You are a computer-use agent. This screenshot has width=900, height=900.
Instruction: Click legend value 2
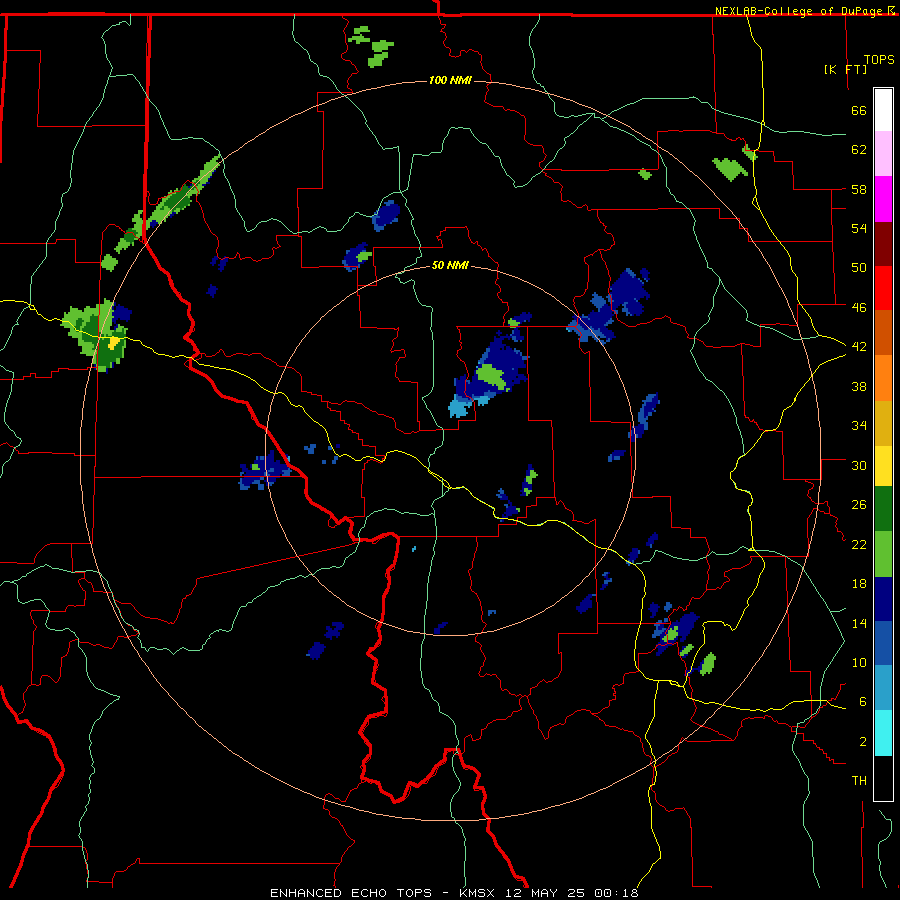point(863,741)
